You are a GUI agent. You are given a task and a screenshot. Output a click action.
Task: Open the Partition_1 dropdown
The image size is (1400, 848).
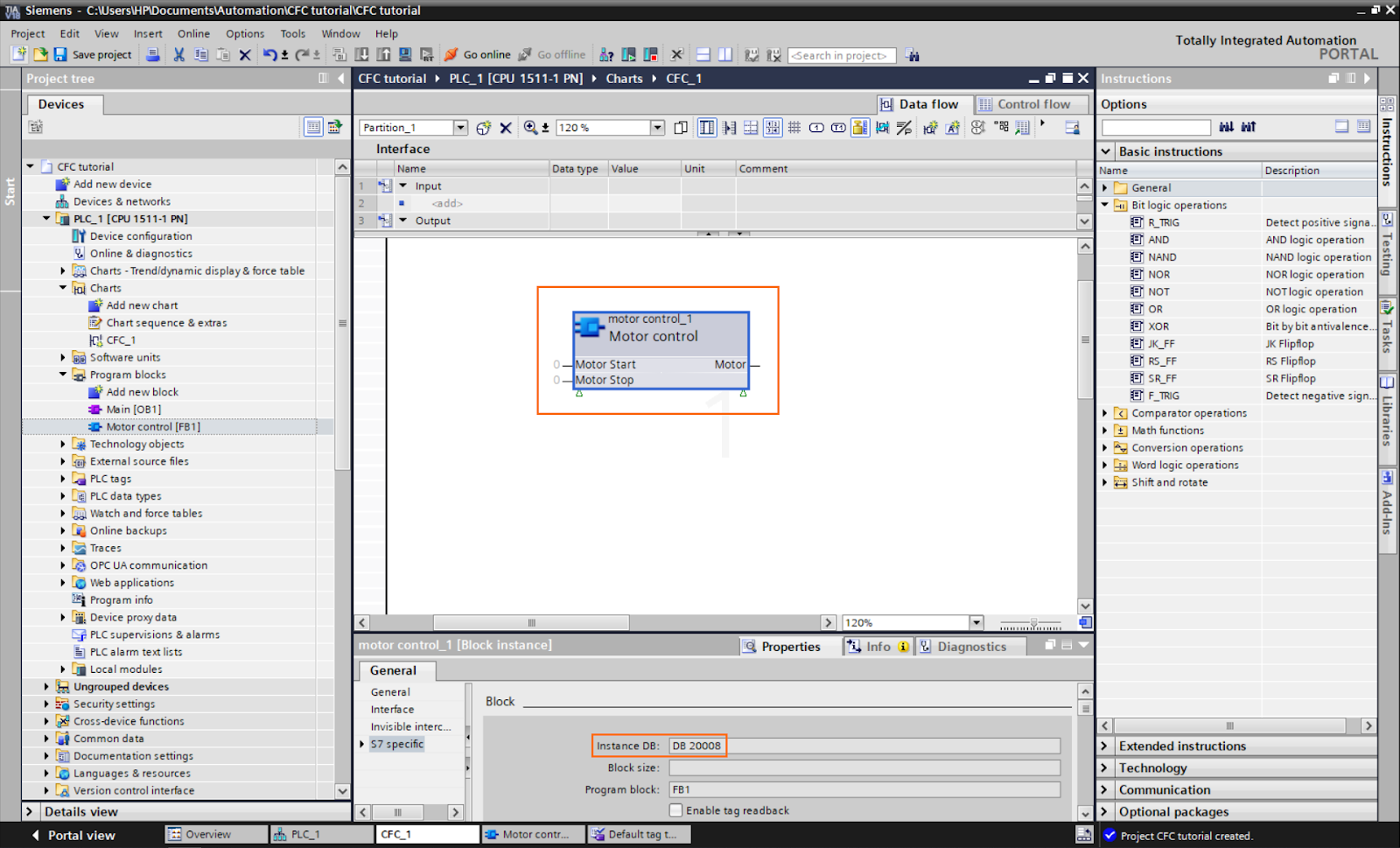(x=462, y=127)
